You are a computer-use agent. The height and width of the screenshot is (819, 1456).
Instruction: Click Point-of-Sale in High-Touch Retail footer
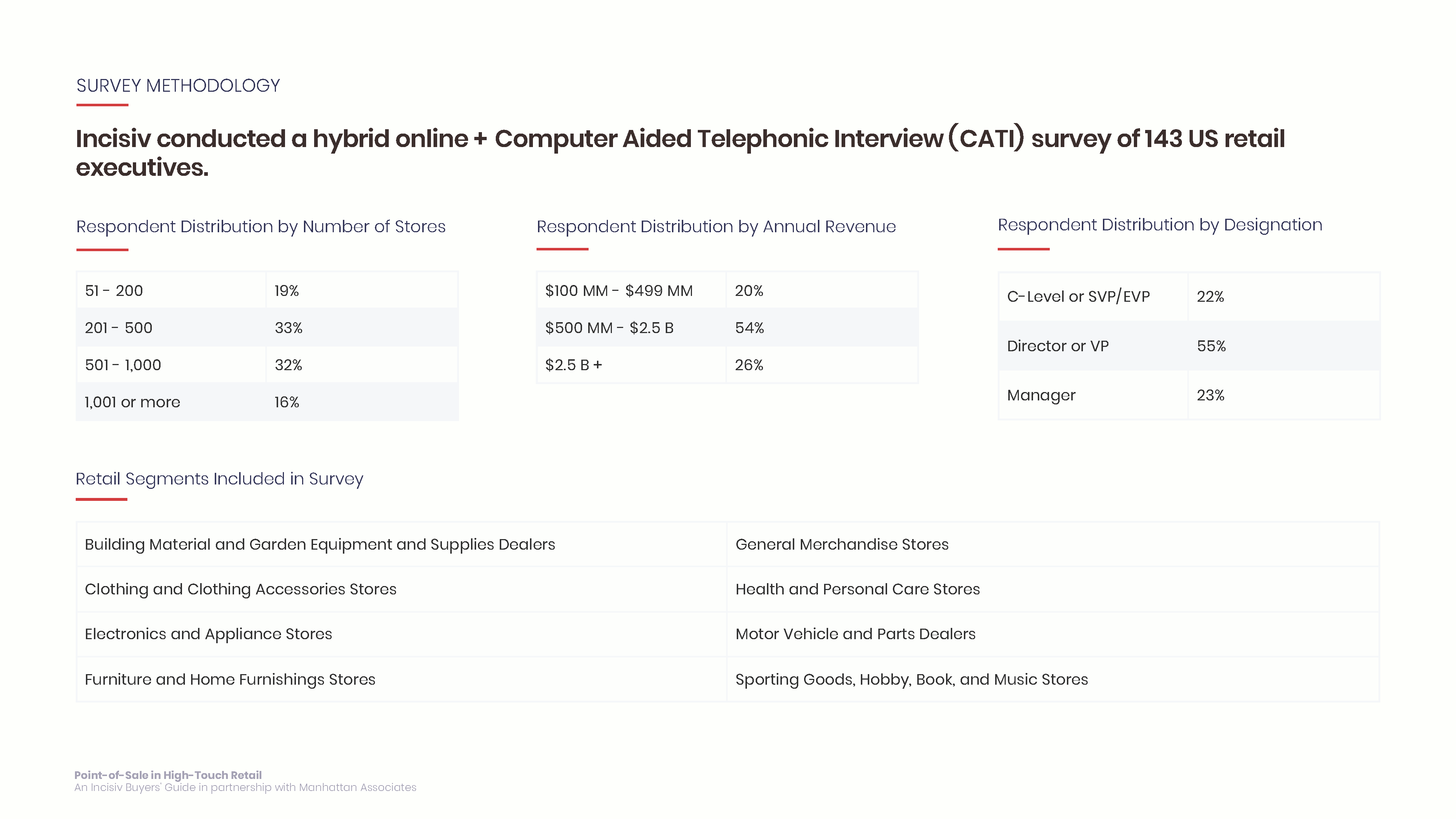click(x=168, y=775)
